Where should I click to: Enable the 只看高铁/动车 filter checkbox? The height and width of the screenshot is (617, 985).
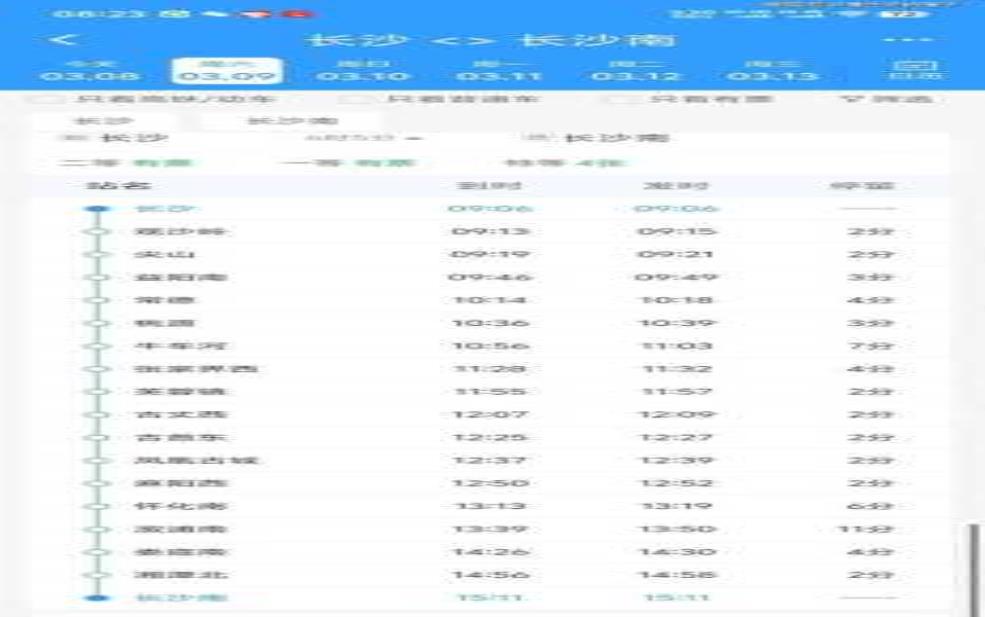[x=46, y=99]
